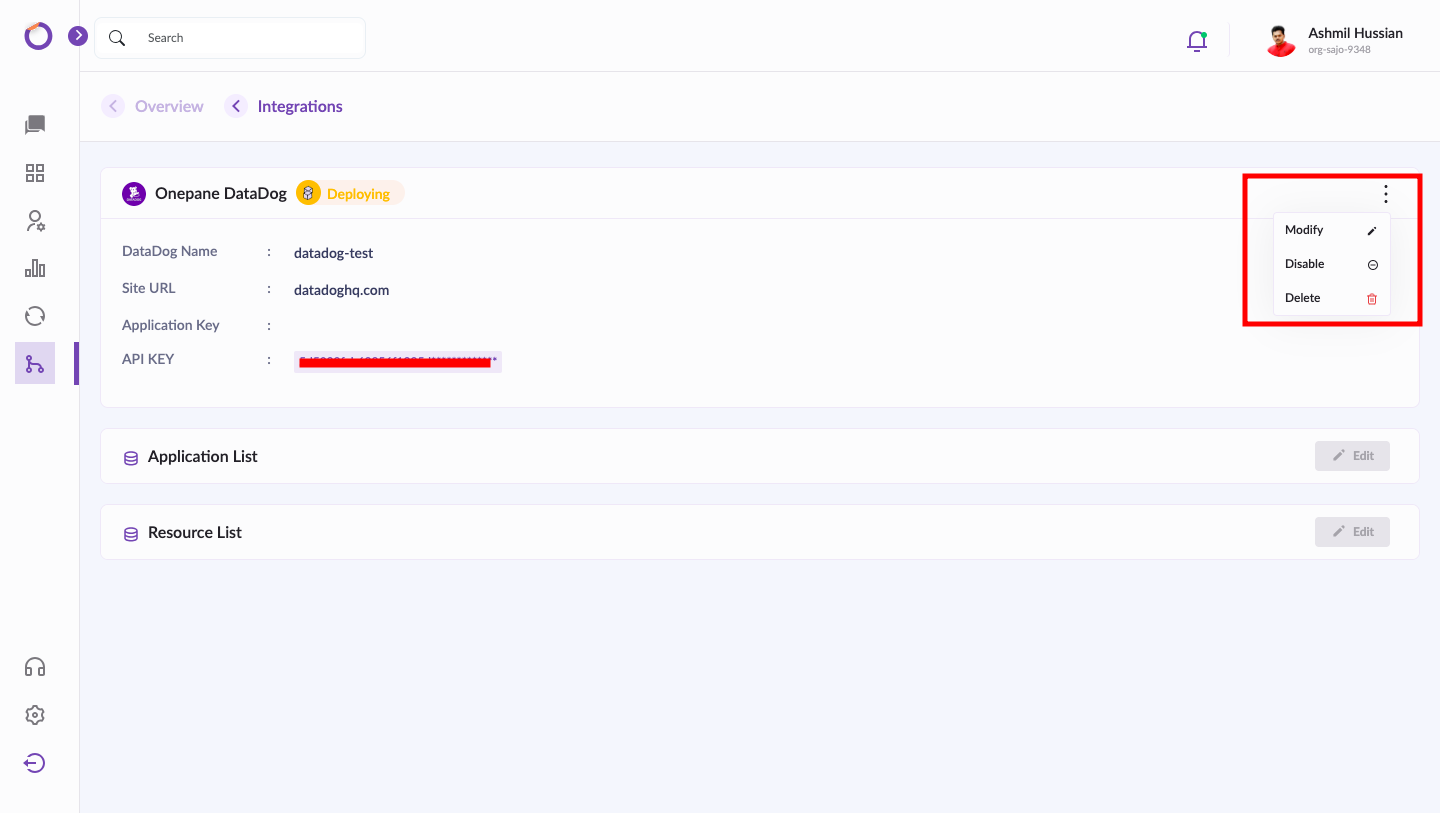
Task: Click the Application Key label
Action: [171, 325]
